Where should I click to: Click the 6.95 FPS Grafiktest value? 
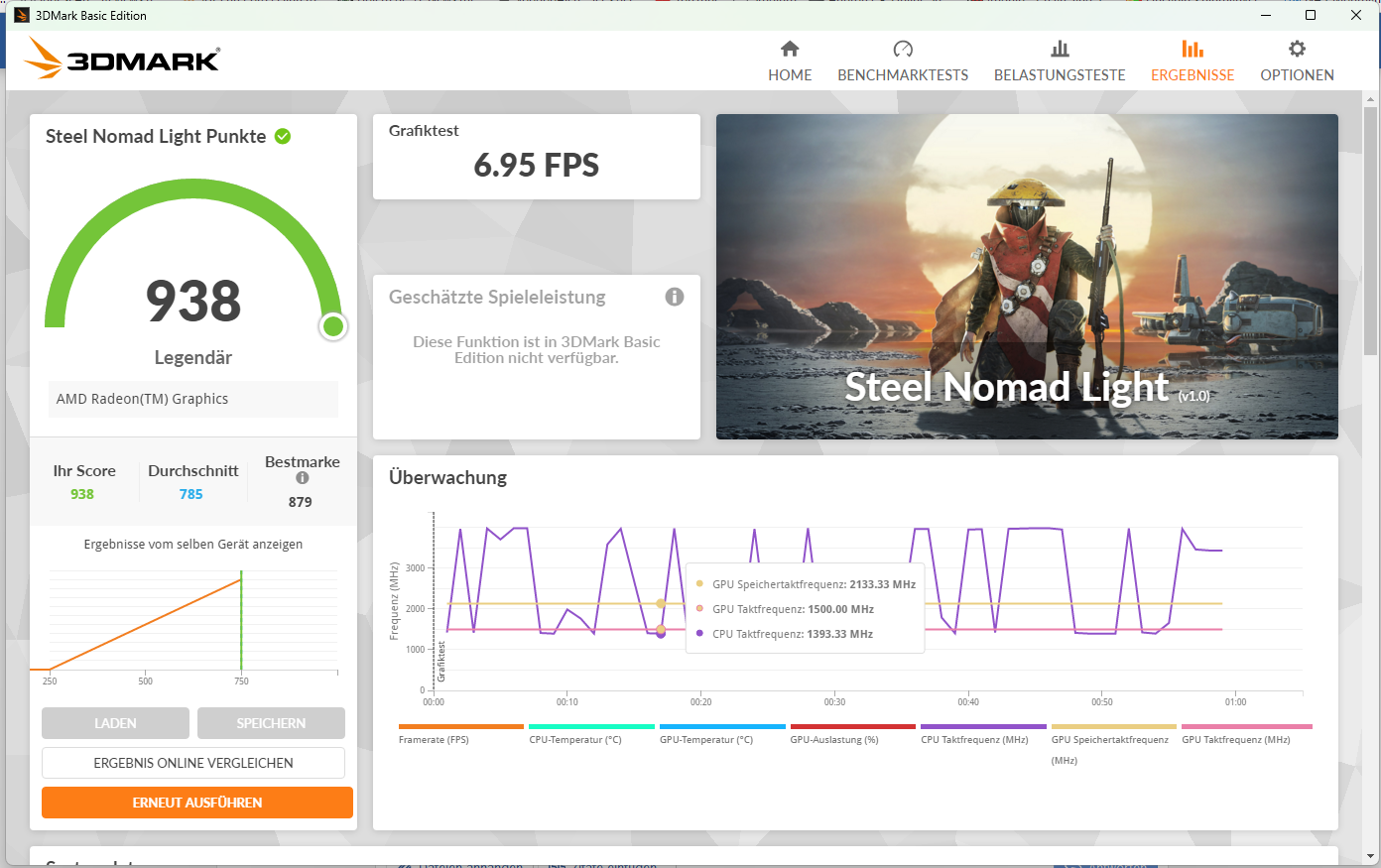coord(537,165)
